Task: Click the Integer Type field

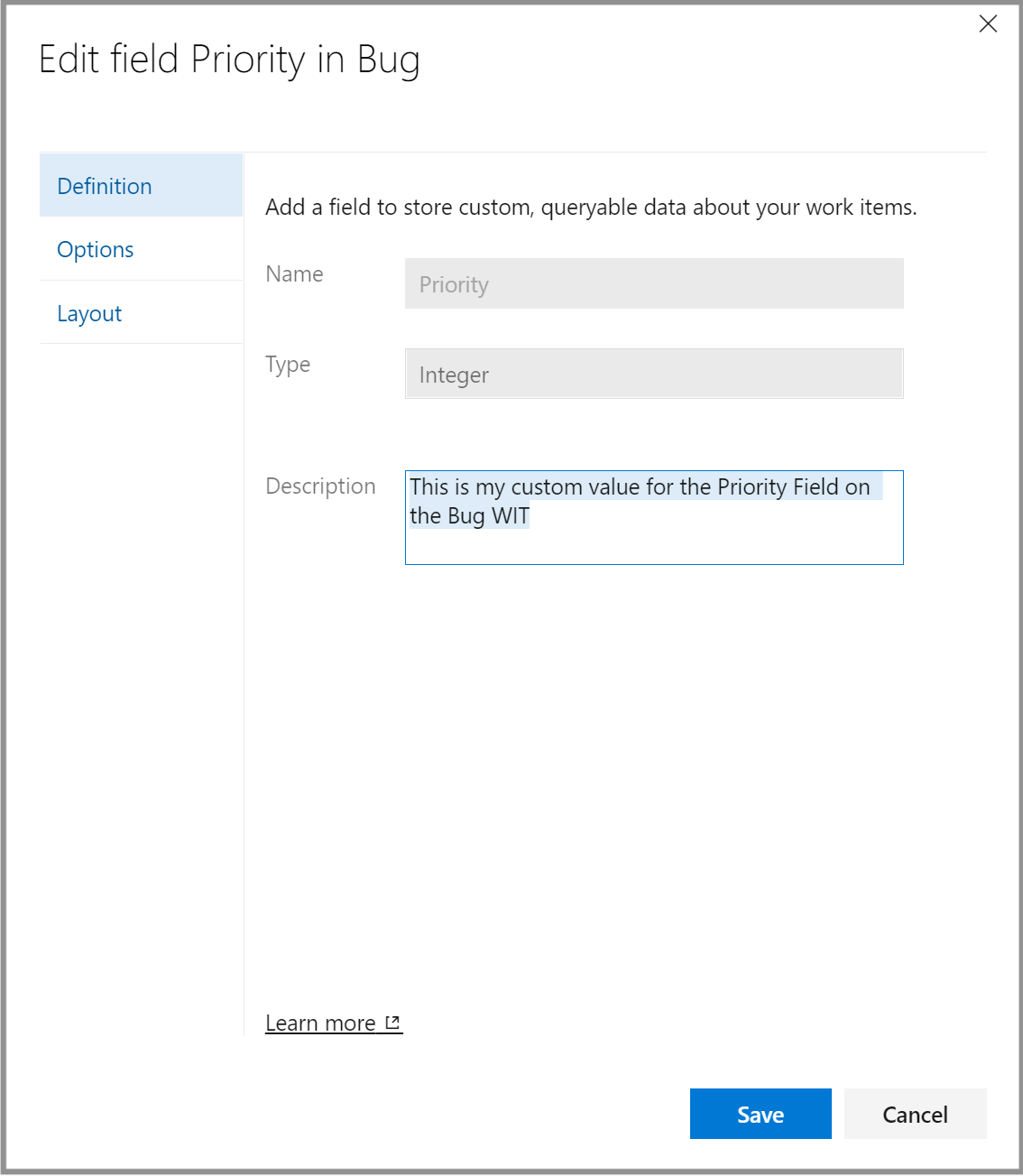Action: click(x=654, y=374)
